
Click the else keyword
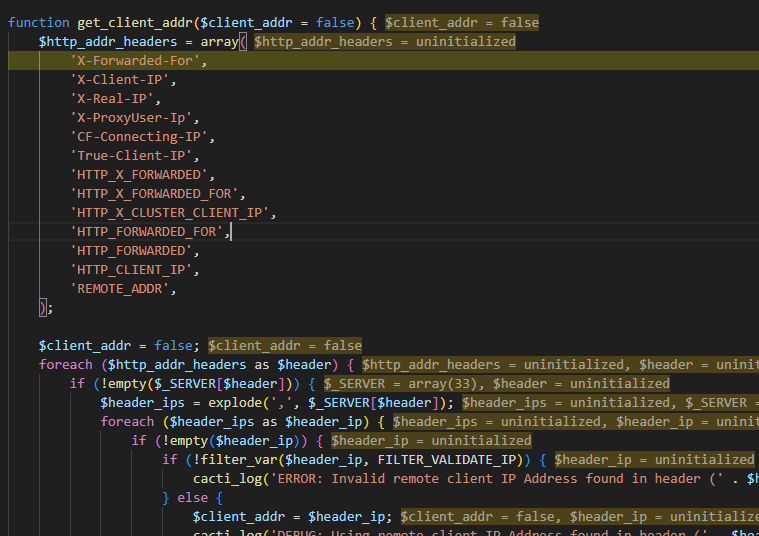point(193,498)
